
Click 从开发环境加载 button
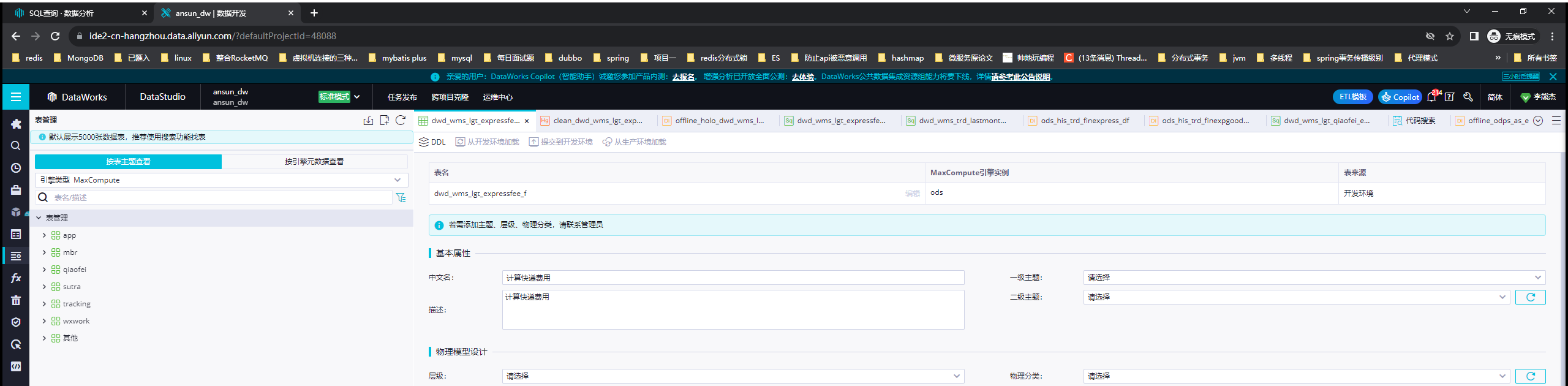[488, 142]
